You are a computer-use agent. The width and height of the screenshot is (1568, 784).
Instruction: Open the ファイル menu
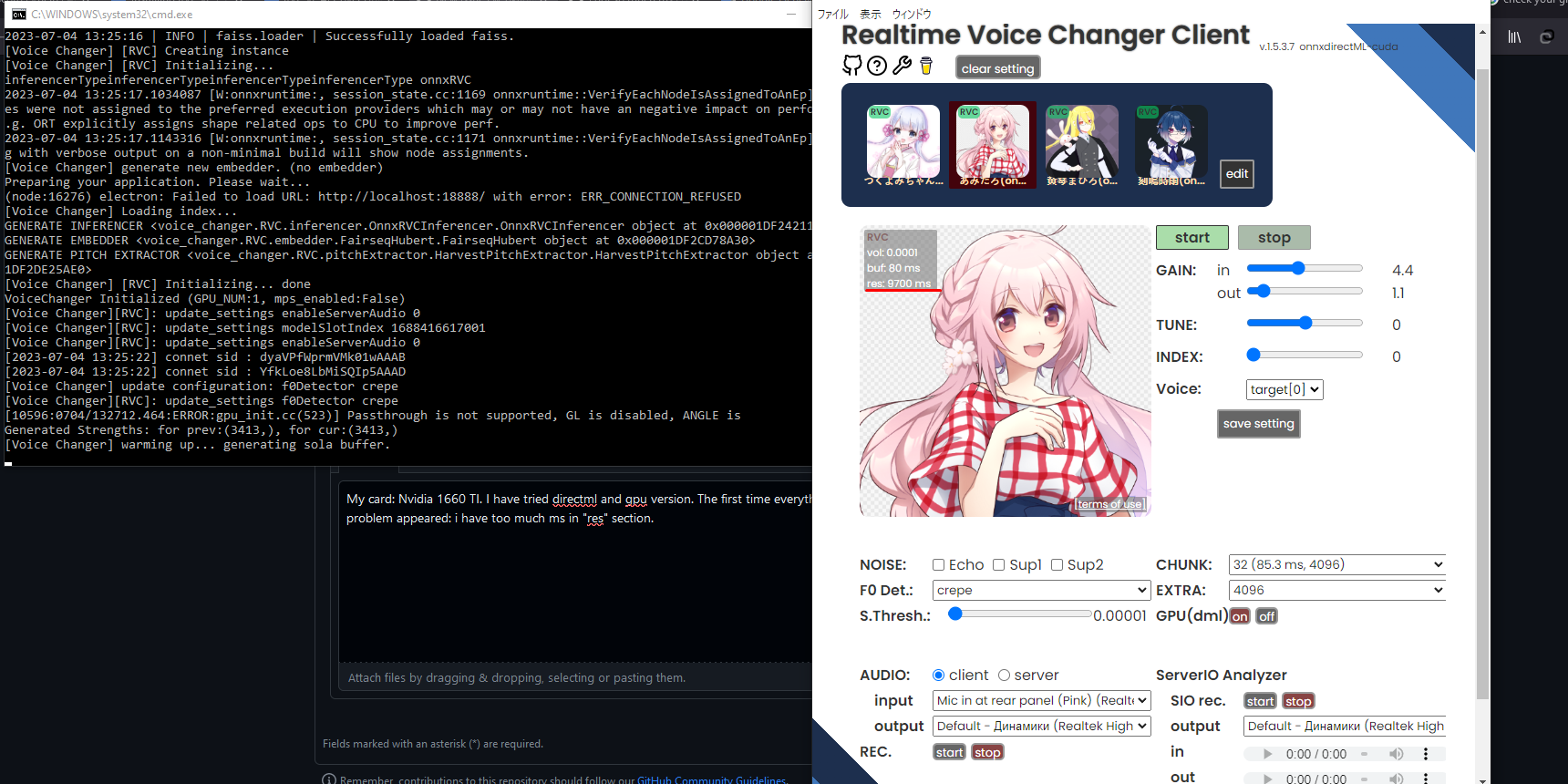[x=832, y=14]
